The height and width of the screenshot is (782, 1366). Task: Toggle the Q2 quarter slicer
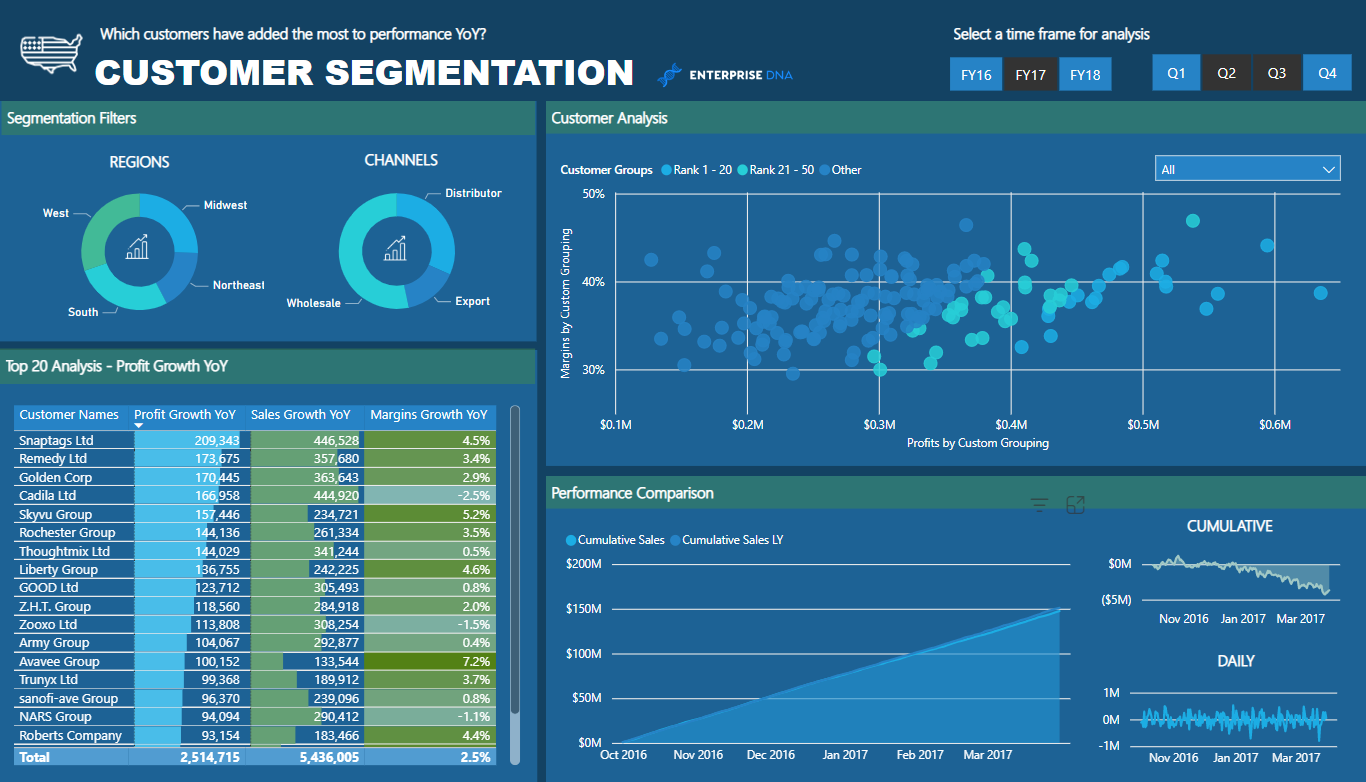[1227, 73]
